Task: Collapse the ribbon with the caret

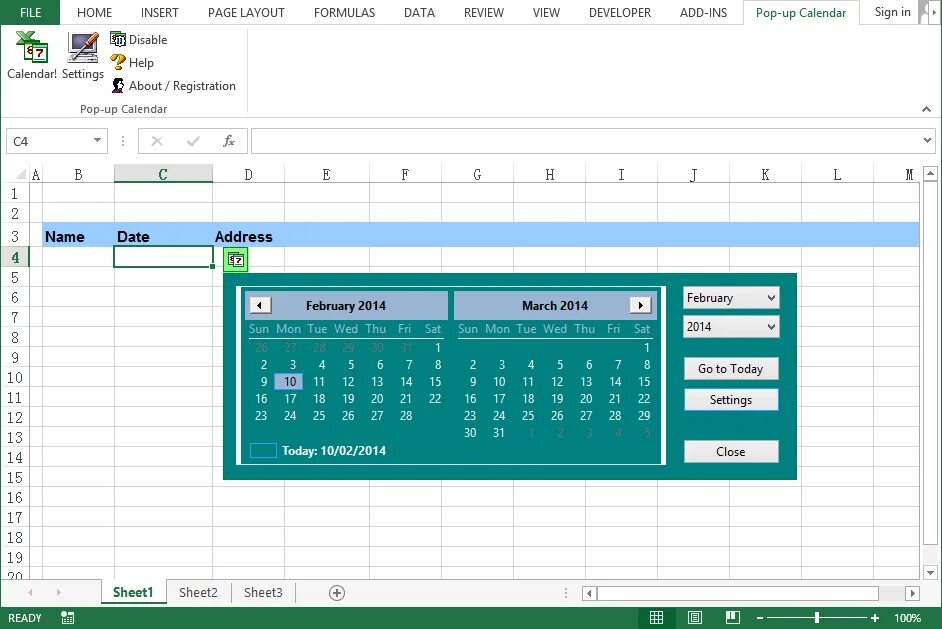Action: pos(926,109)
